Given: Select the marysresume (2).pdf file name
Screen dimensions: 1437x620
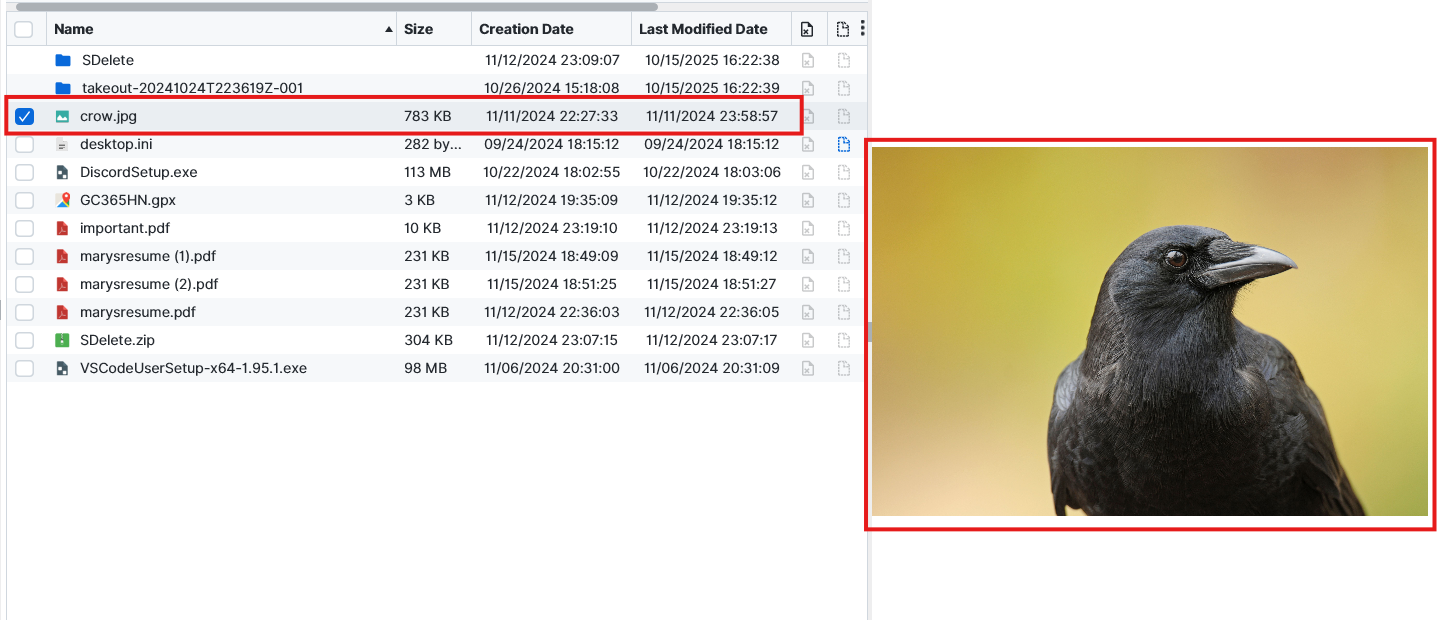Looking at the screenshot, I should tap(149, 284).
